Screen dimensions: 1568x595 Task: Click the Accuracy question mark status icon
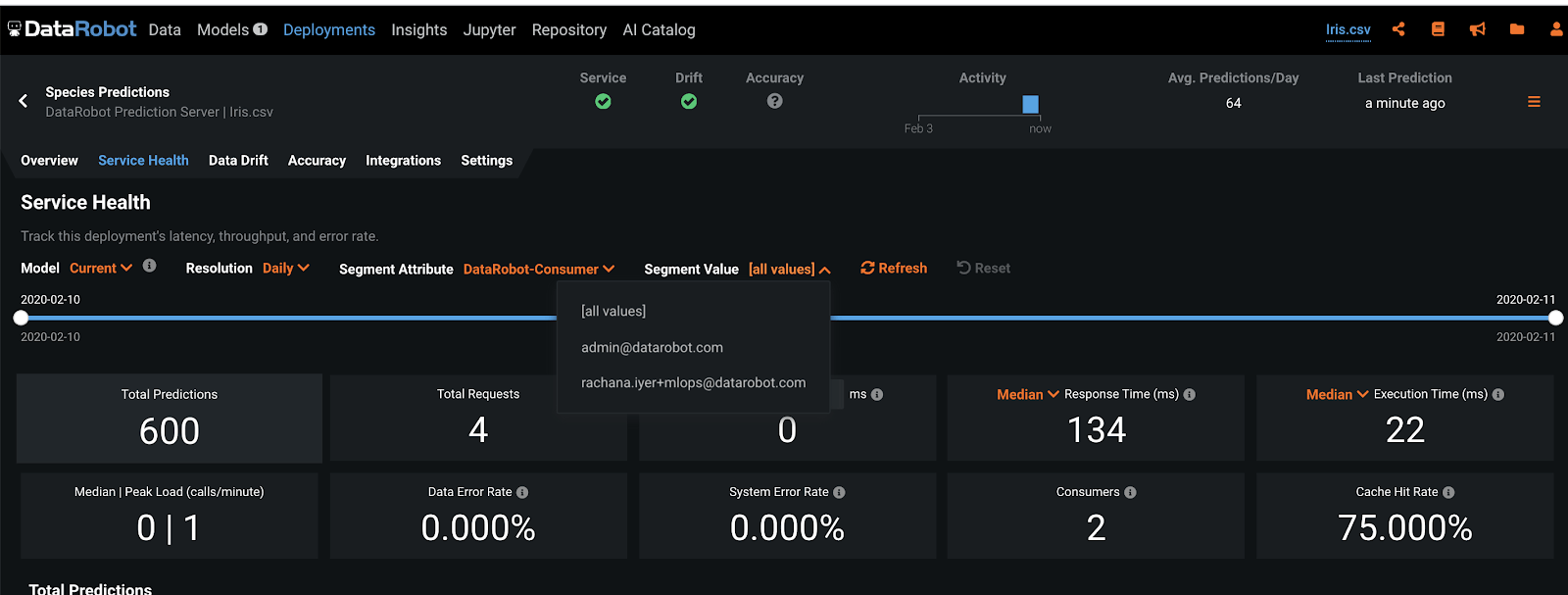[x=774, y=101]
